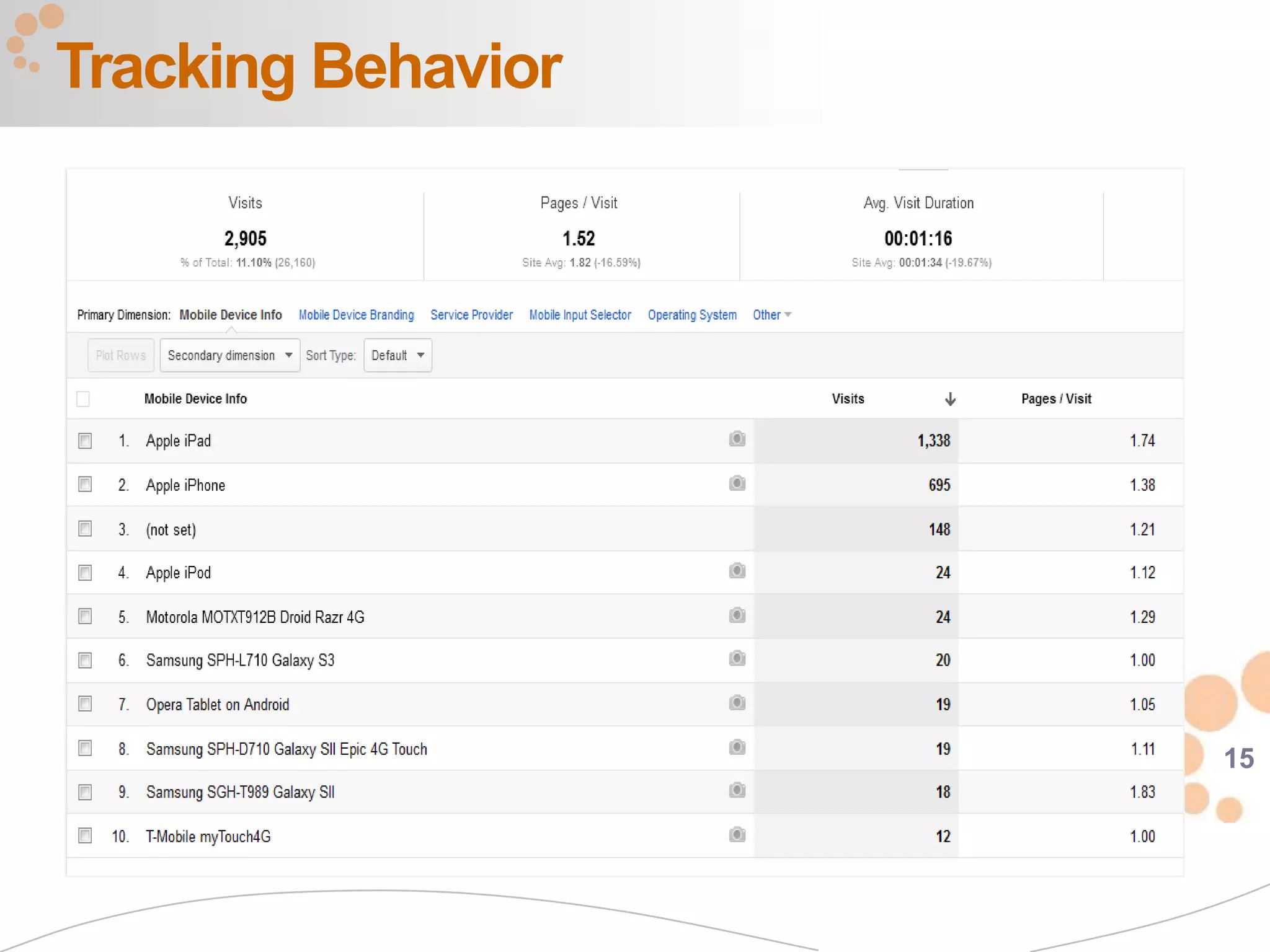
Task: Sort by the Visits column header
Action: click(x=848, y=399)
